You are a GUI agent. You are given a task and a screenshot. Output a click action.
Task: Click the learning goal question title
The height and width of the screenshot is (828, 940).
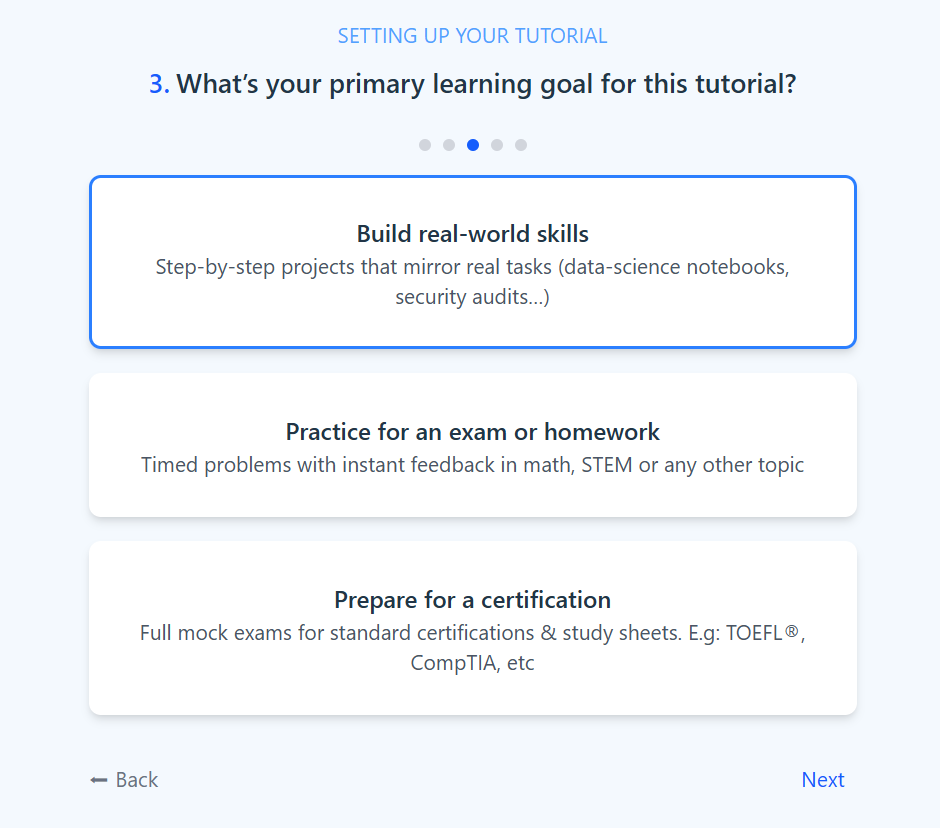tap(472, 84)
